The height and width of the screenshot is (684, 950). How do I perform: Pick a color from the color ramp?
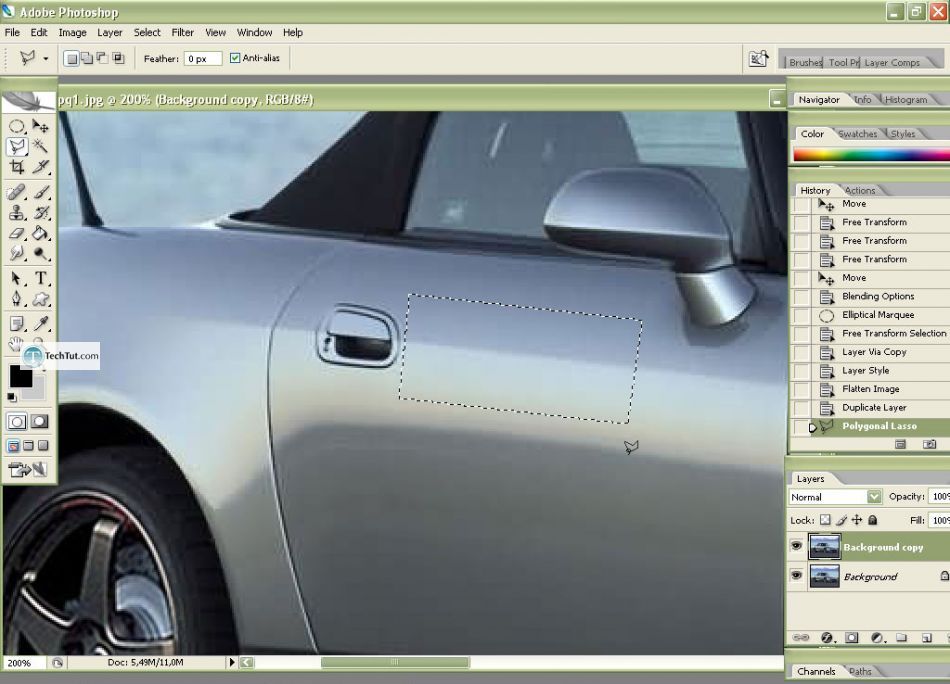click(871, 154)
